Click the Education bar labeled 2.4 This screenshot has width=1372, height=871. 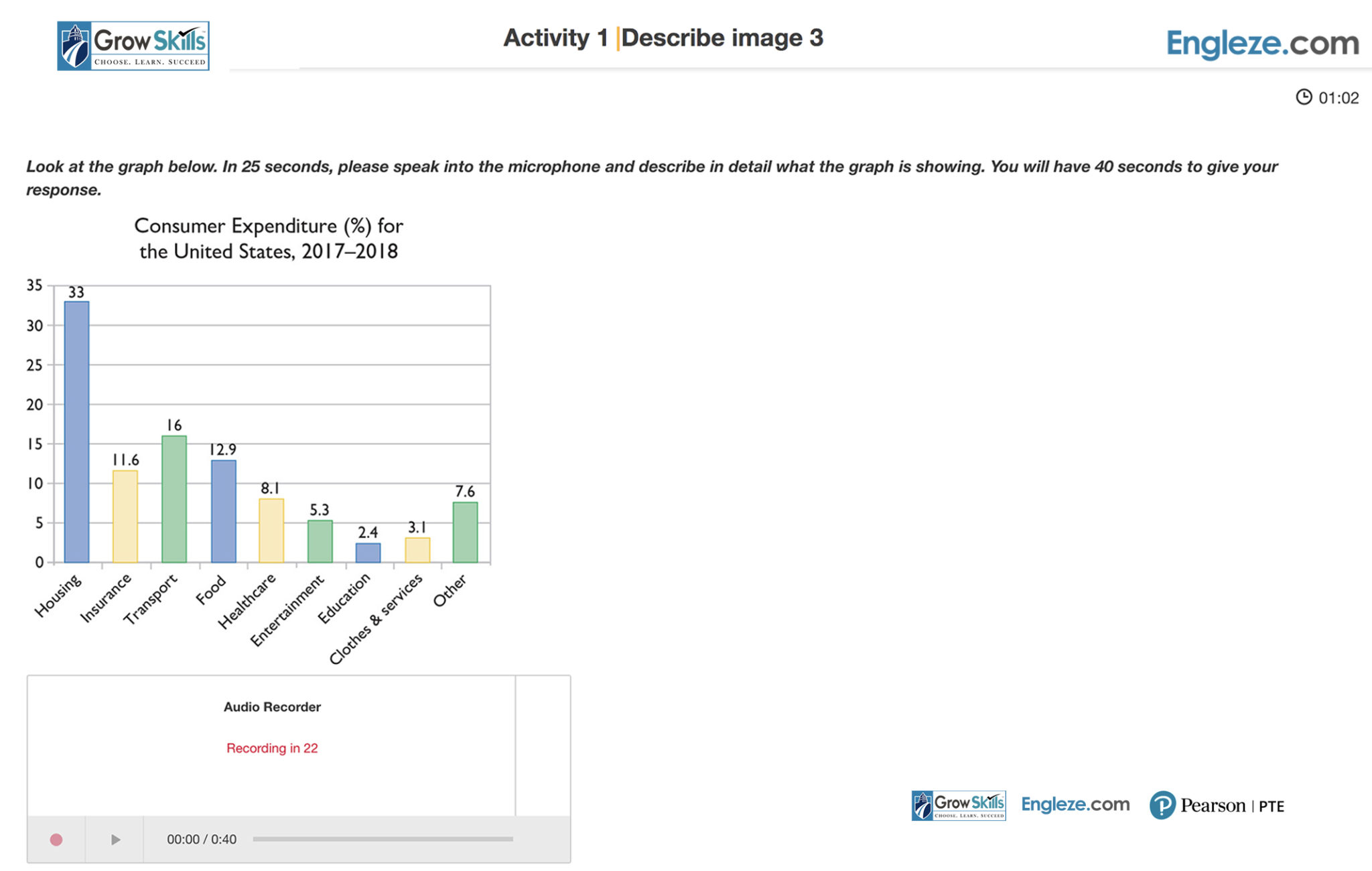[x=368, y=553]
